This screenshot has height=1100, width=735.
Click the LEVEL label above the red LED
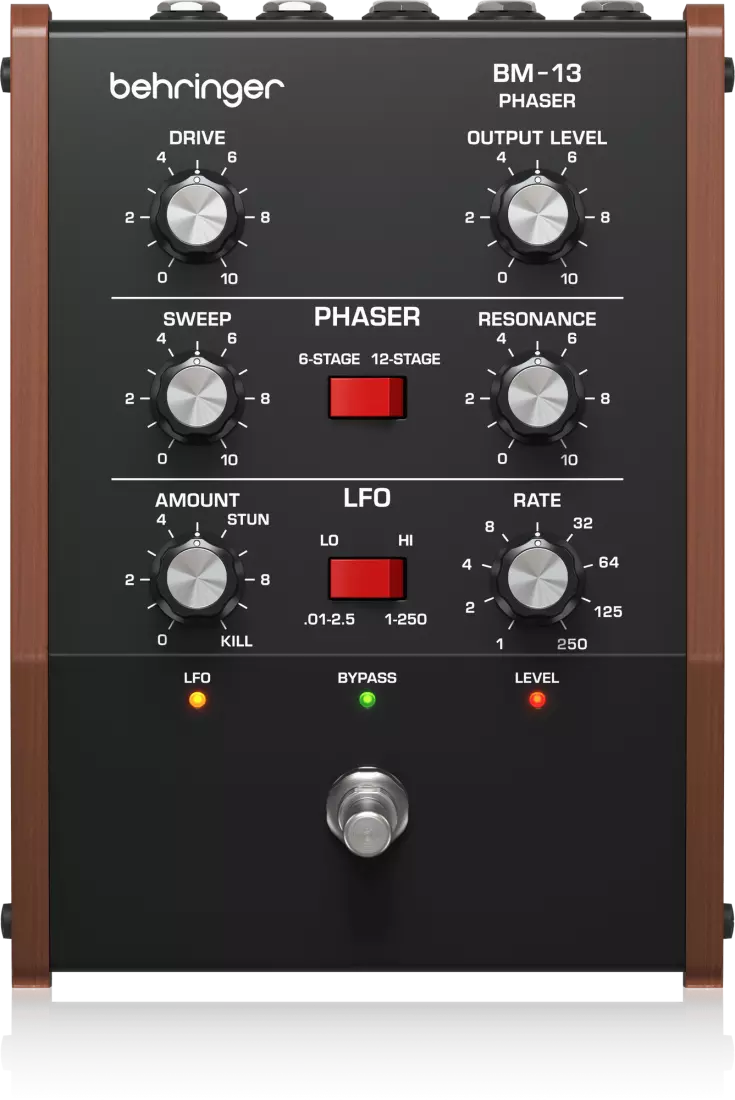click(x=537, y=678)
